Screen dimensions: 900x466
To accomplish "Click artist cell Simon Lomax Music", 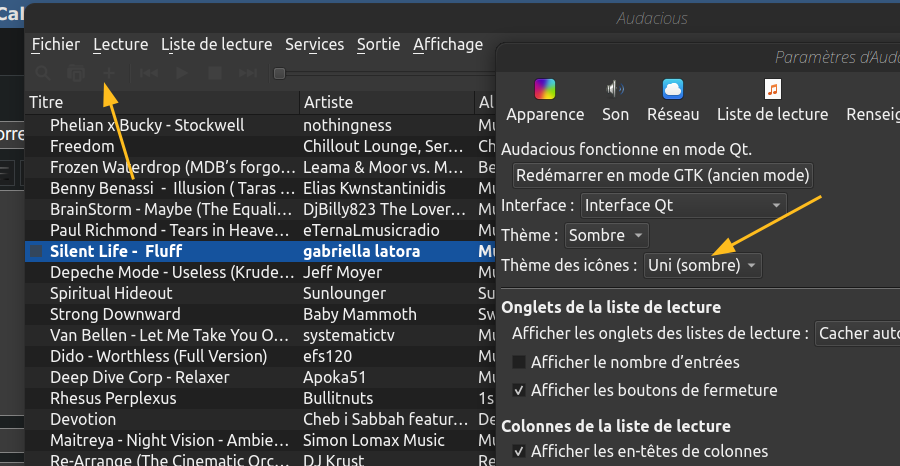I will pyautogui.click(x=374, y=441).
